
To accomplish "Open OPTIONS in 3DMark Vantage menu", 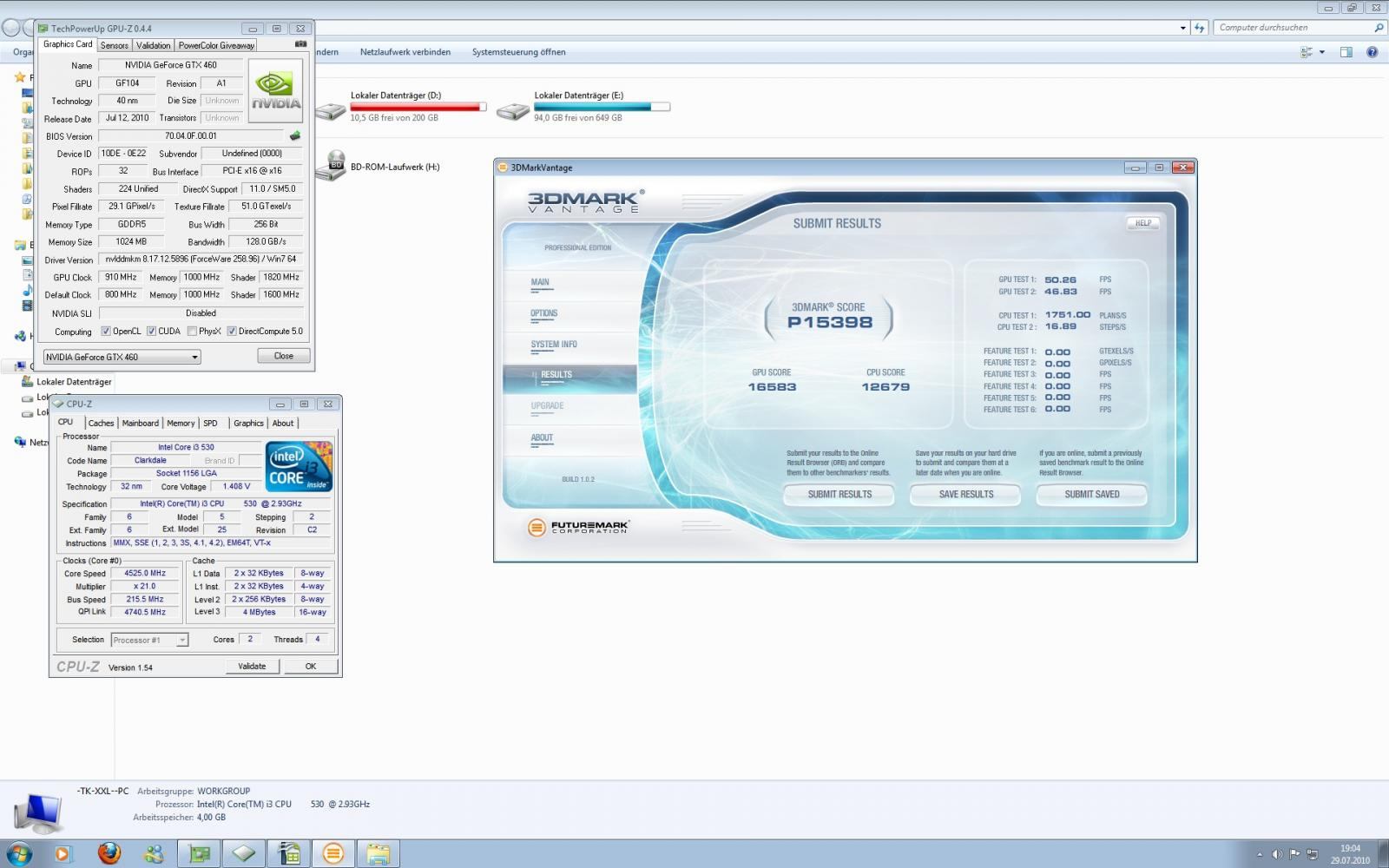I will [544, 313].
